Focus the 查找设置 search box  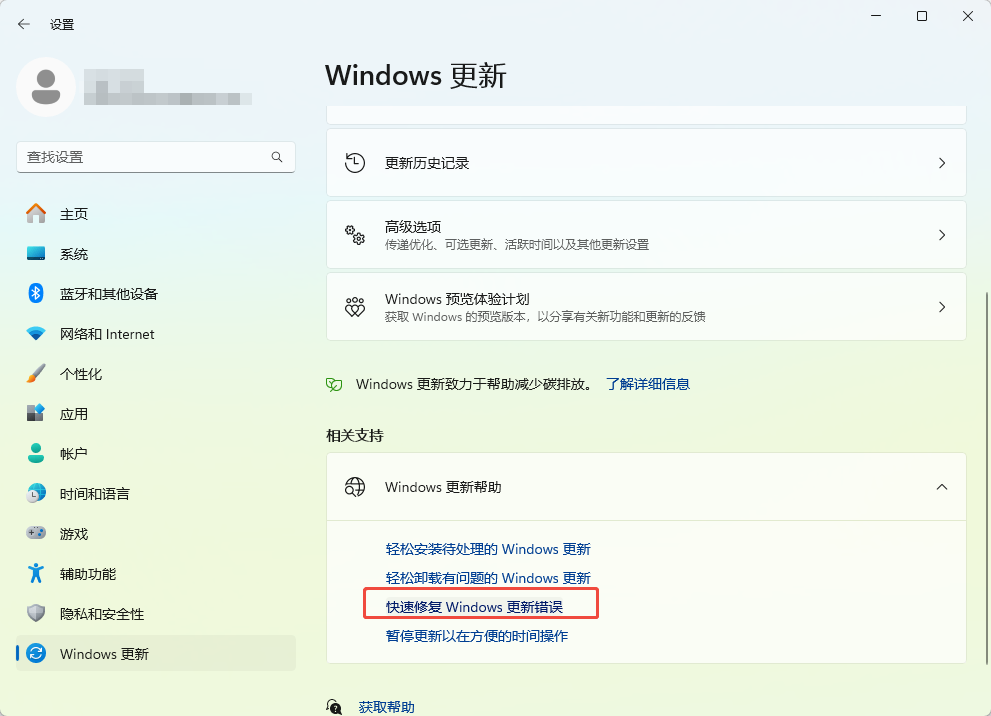coord(155,157)
